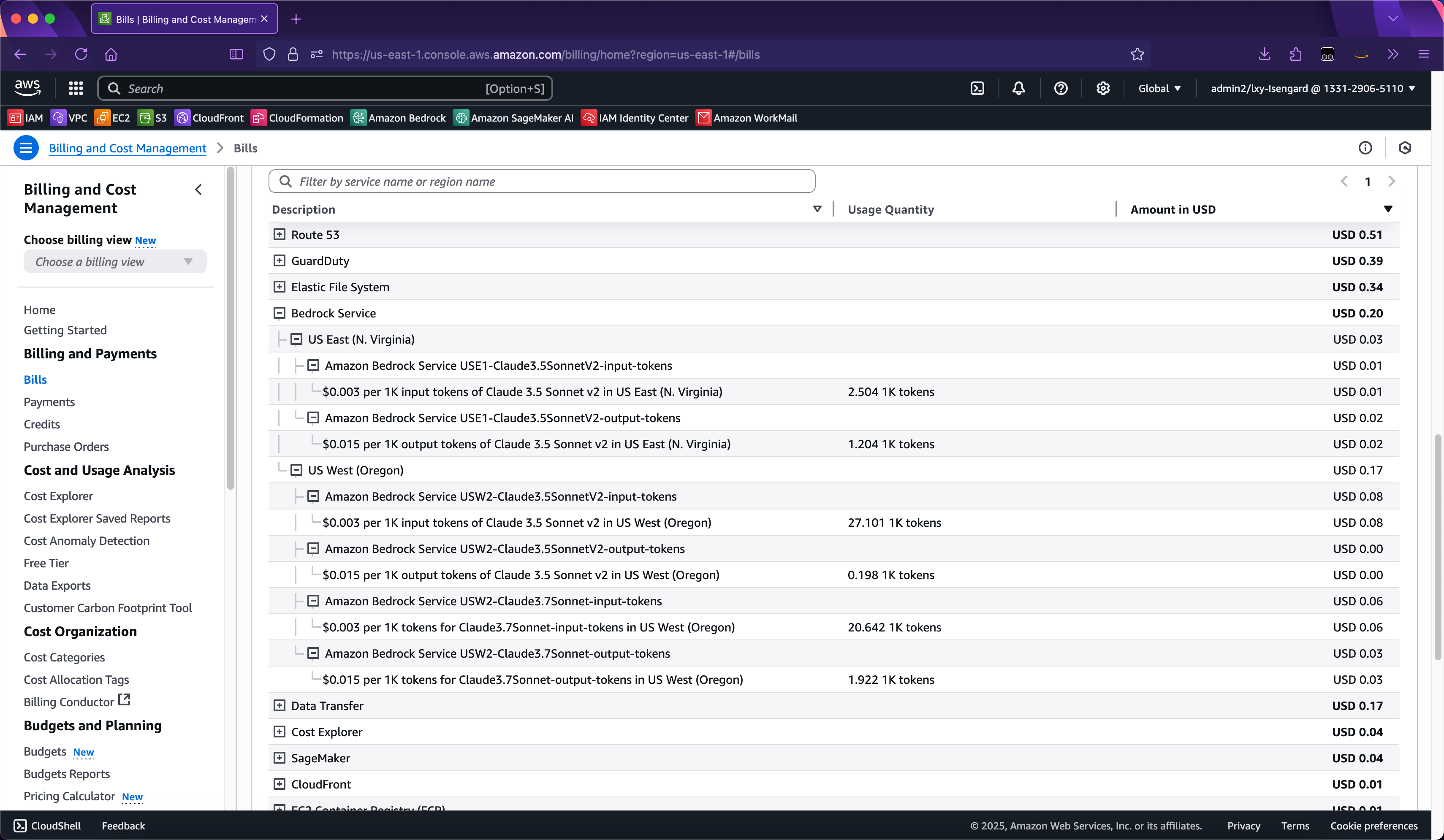Screen dimensions: 1444x840
Task: Open the Choose a billing view dropdown
Action: click(x=114, y=261)
